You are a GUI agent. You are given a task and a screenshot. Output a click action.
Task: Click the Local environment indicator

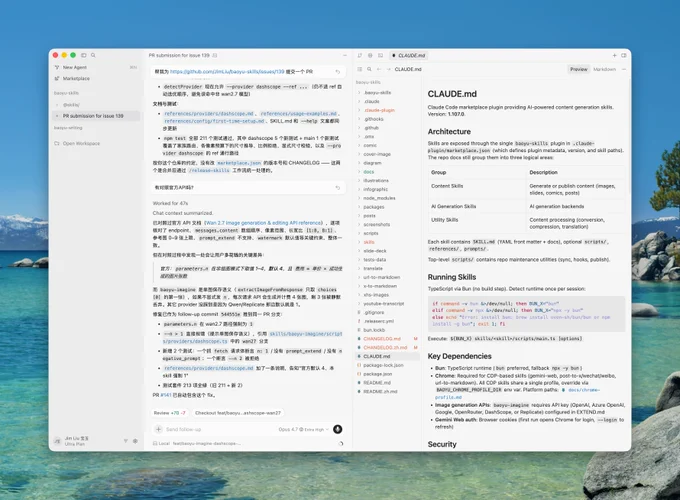click(161, 443)
